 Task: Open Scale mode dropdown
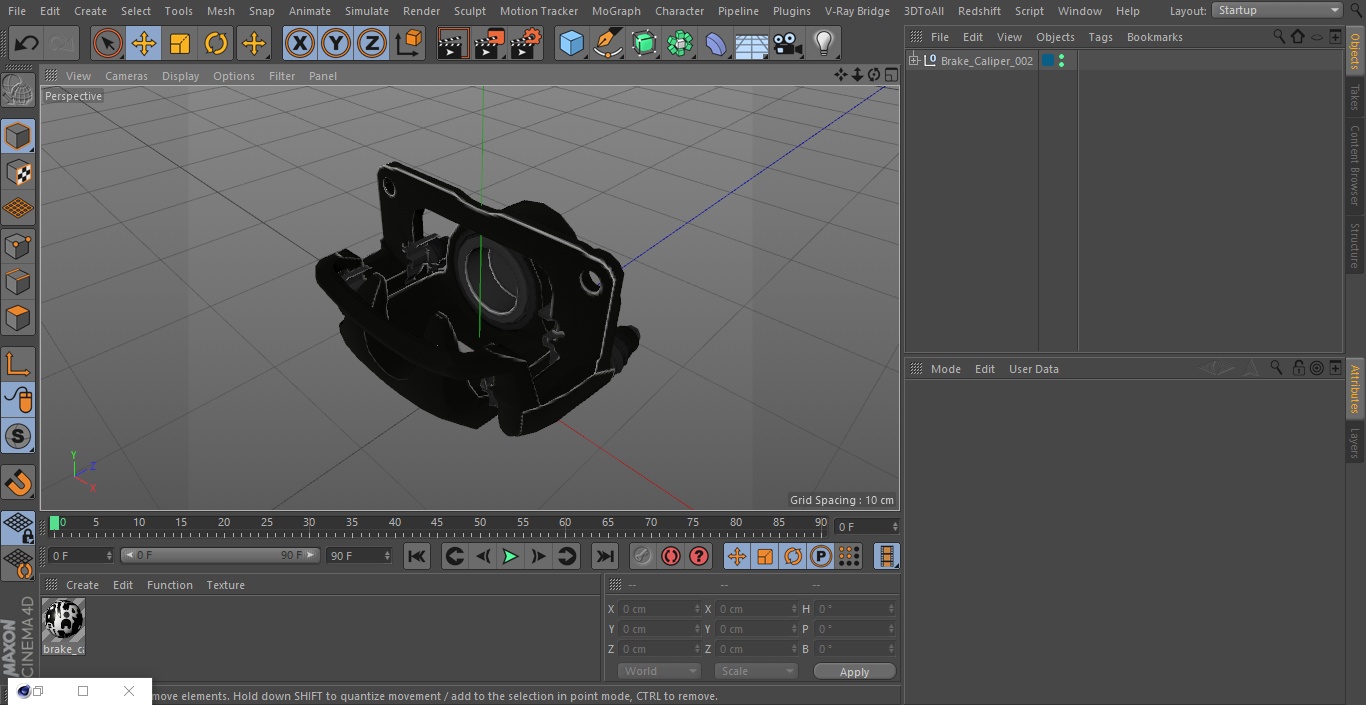(x=755, y=671)
